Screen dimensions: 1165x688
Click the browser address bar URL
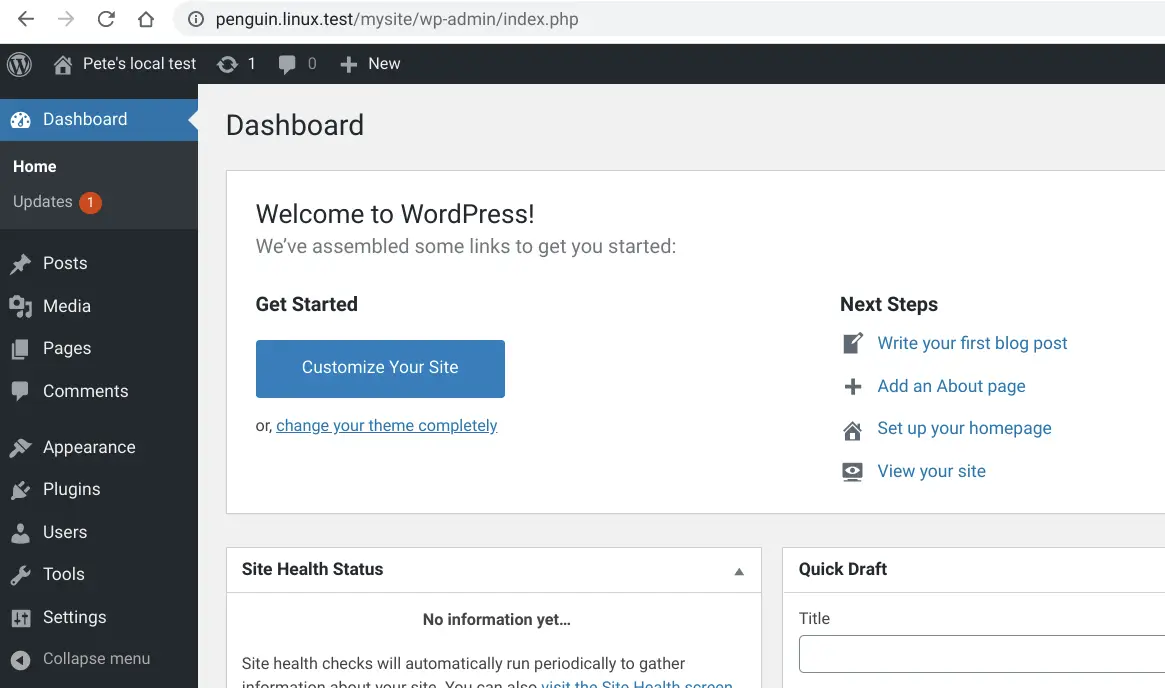point(396,19)
